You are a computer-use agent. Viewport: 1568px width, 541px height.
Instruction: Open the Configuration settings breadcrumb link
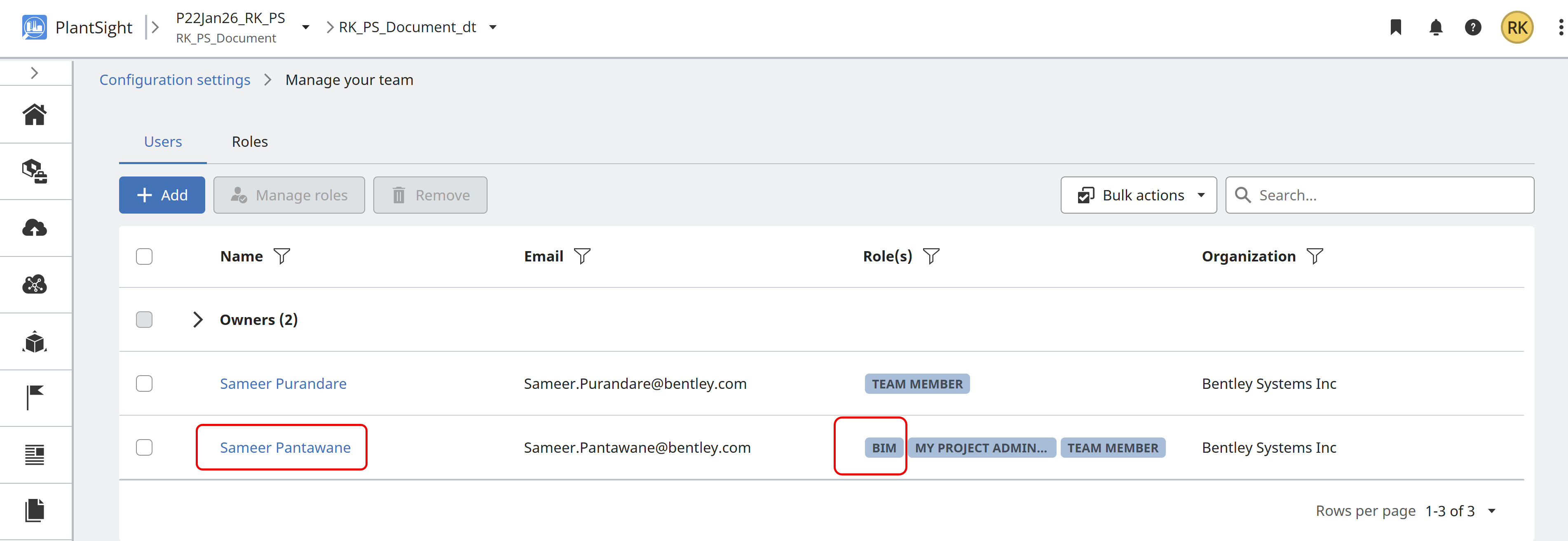click(175, 80)
